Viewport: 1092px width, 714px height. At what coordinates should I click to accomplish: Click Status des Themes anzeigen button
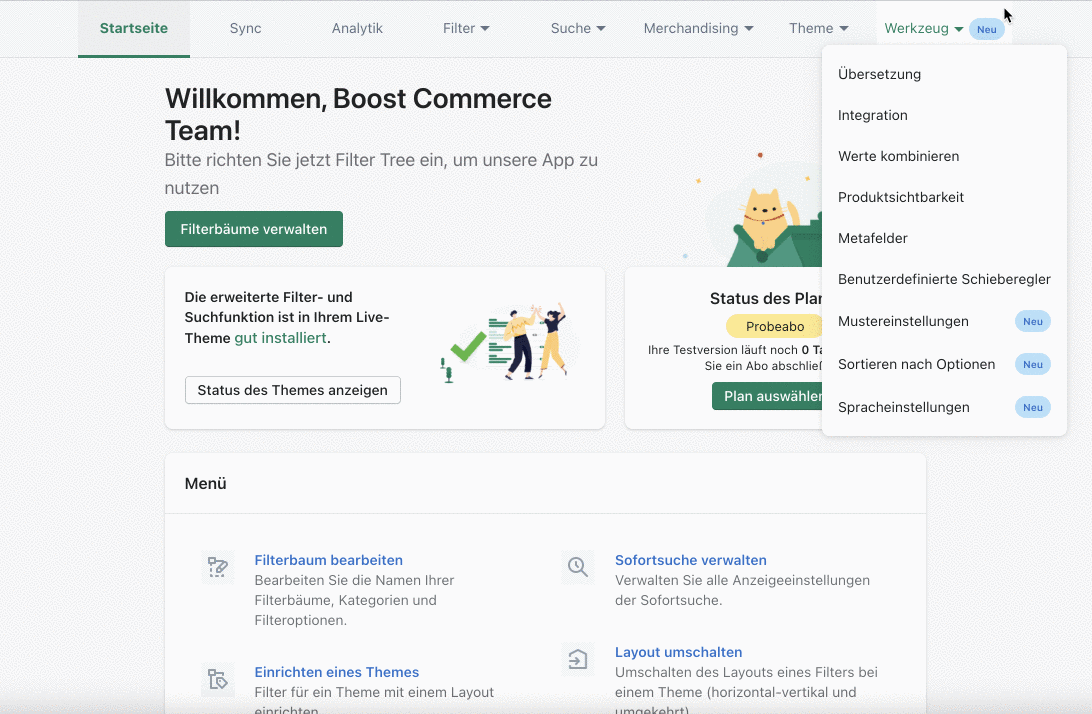point(292,390)
